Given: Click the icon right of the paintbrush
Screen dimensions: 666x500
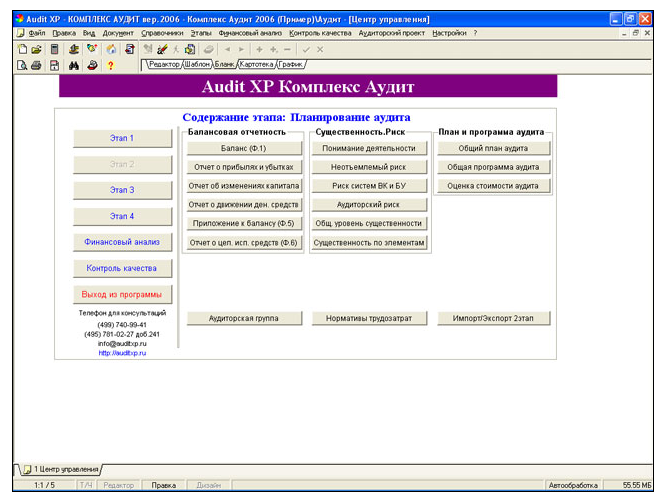Looking at the screenshot, I should pyautogui.click(x=176, y=49).
